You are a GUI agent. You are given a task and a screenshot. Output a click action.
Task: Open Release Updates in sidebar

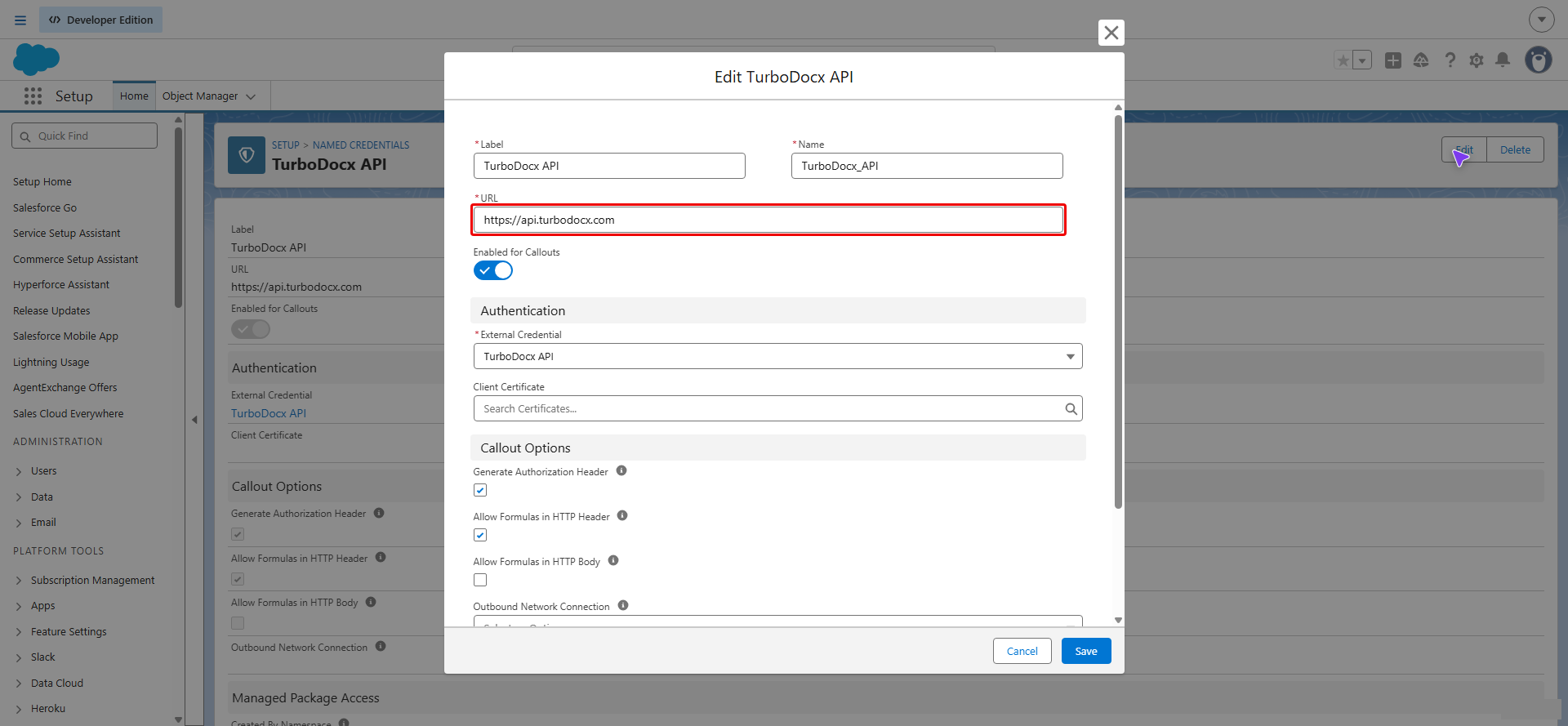pos(51,311)
